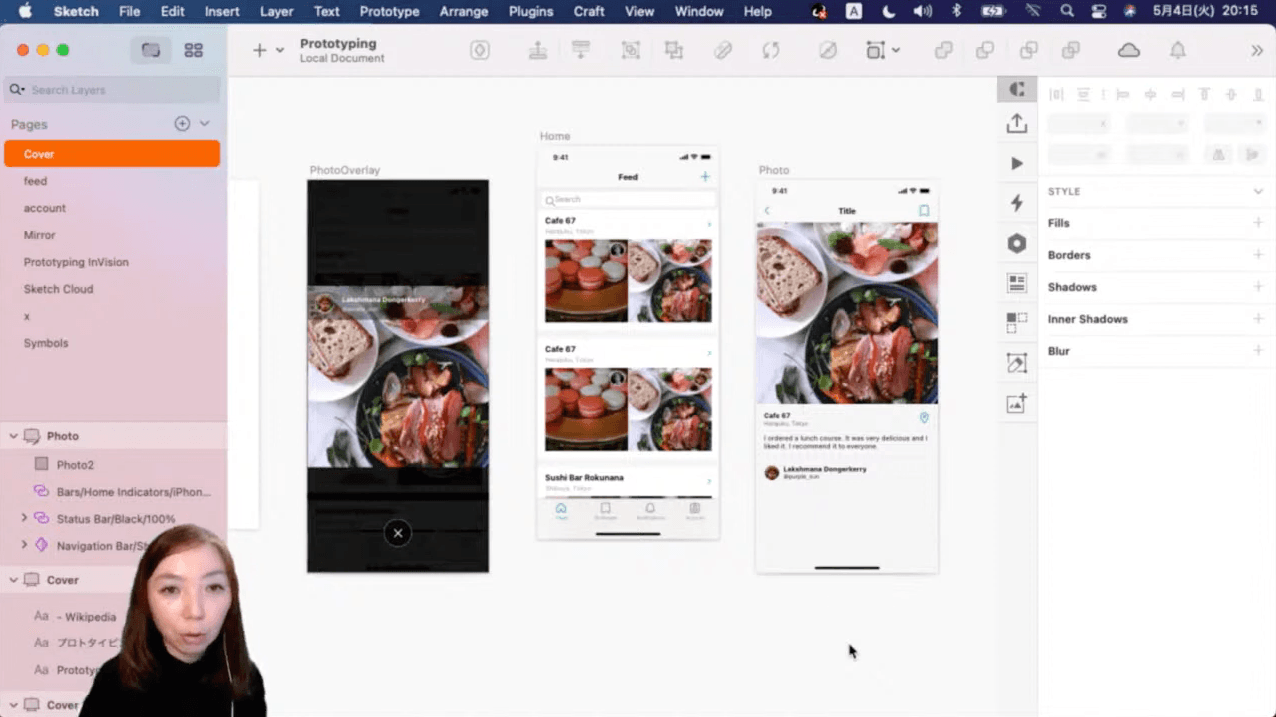Click the Craft Stock image icon
Image resolution: width=1276 pixels, height=717 pixels.
click(1017, 403)
